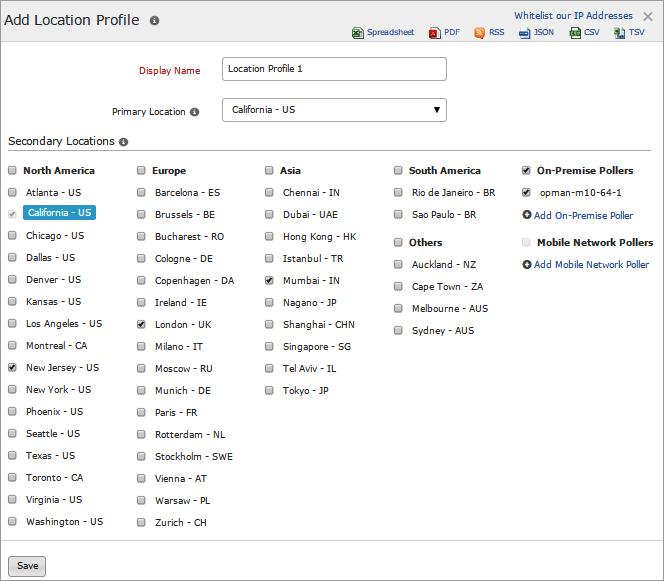
Task: Uncheck the opman-m10-64-1 poller
Action: pos(527,192)
